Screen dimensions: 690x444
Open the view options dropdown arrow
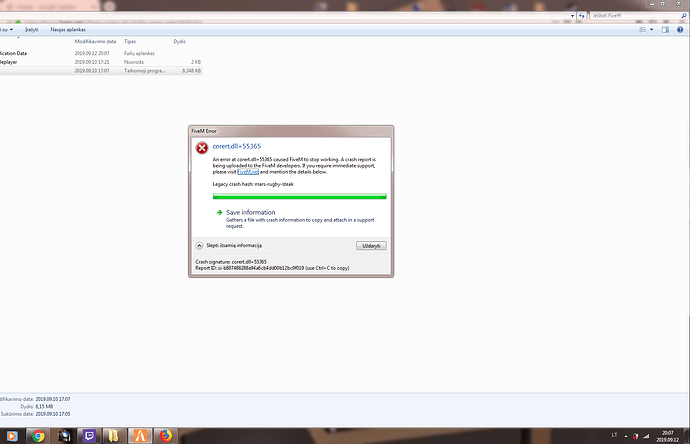(651, 29)
